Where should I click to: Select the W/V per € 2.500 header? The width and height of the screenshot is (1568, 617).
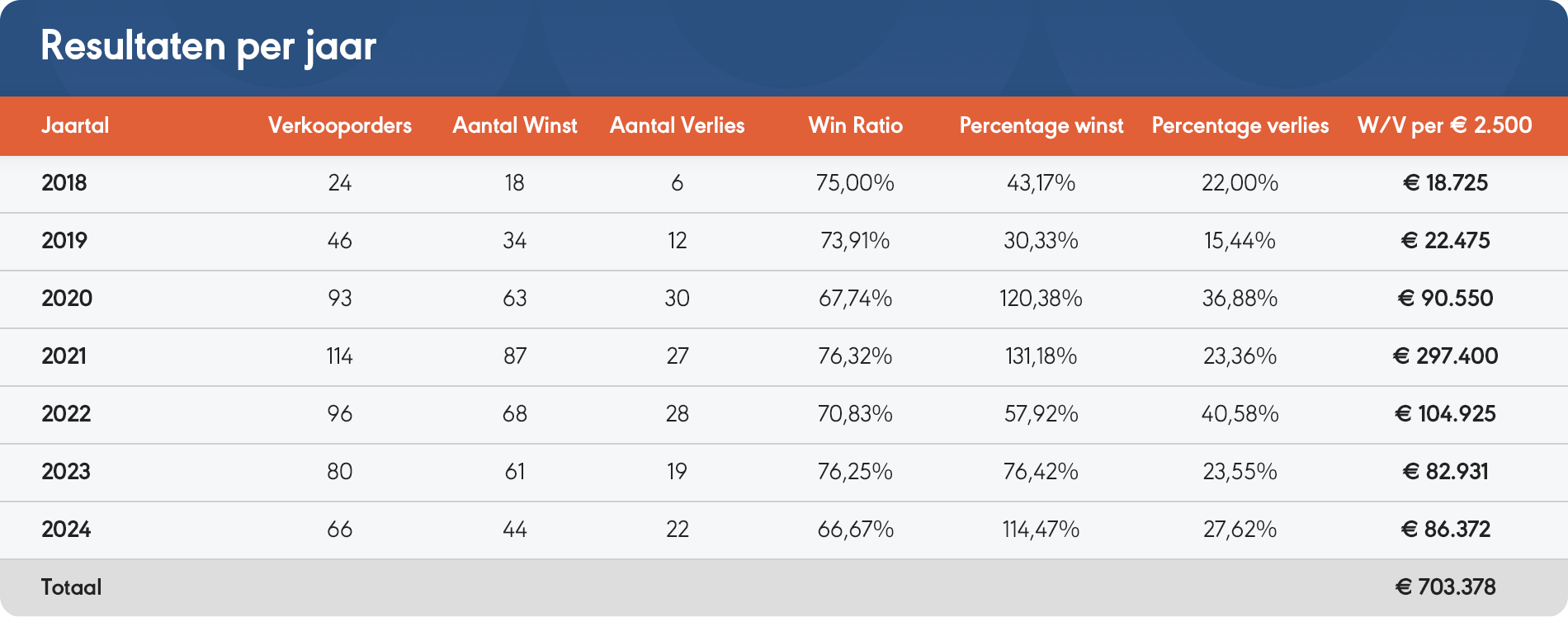pos(1445,125)
